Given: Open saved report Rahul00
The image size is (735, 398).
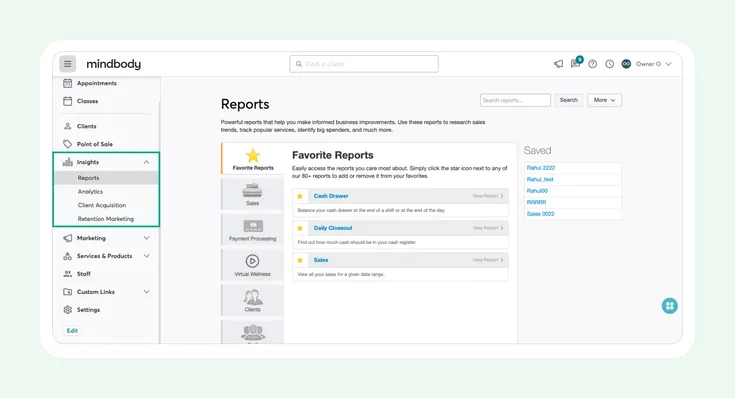Looking at the screenshot, I should pos(537,191).
